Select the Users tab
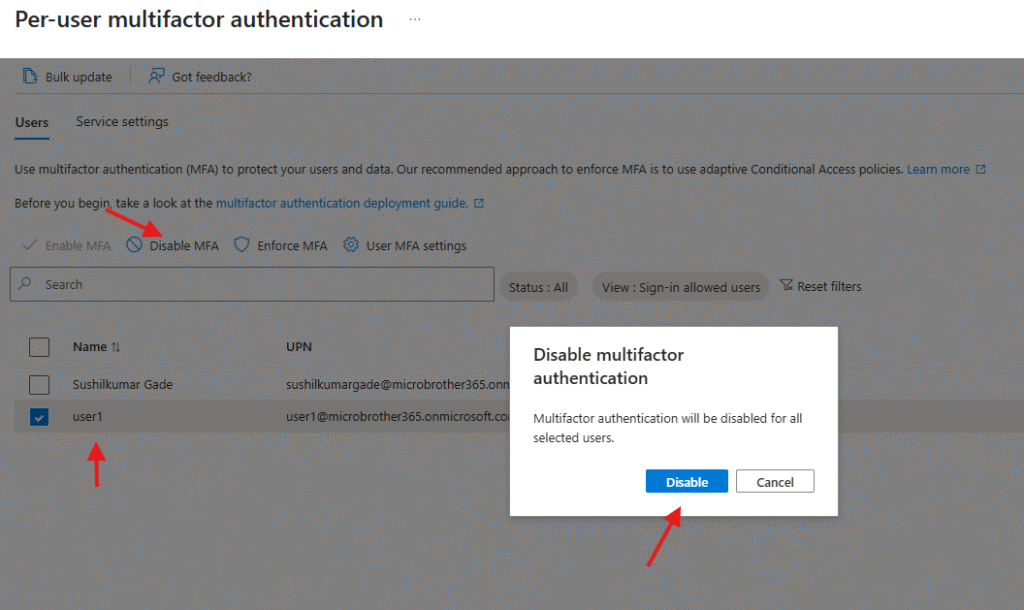The image size is (1024, 610). pyautogui.click(x=32, y=122)
